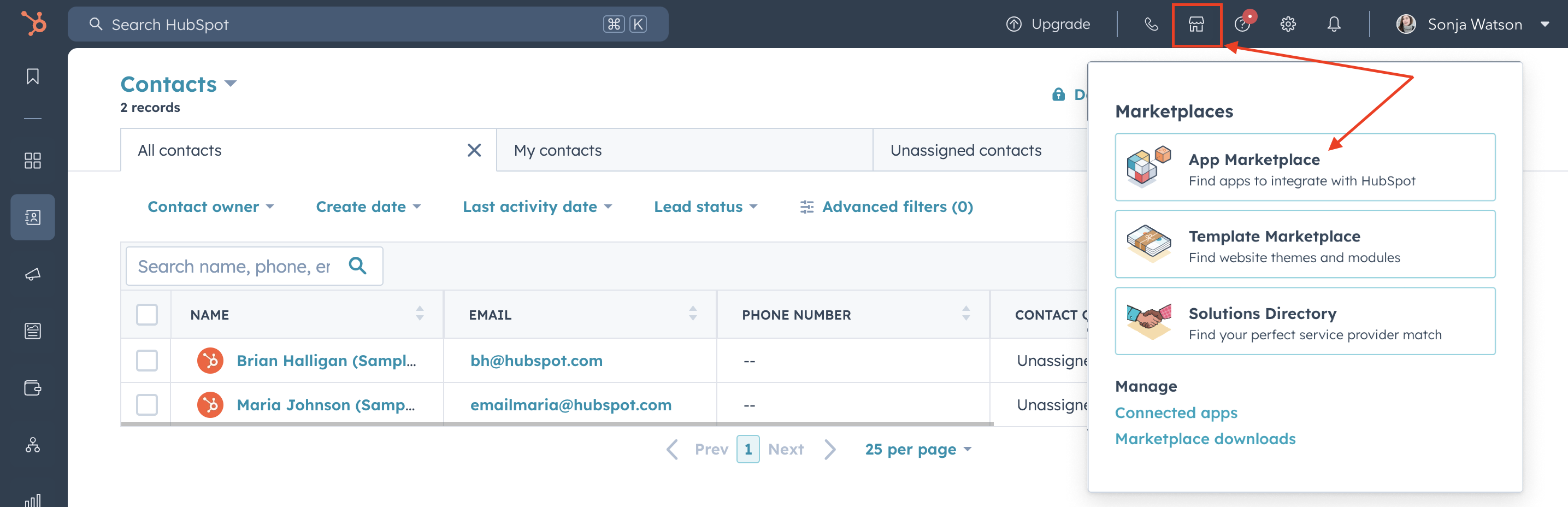Expand the Sonja Watson account menu
The width and height of the screenshot is (1568, 507).
point(1545,25)
